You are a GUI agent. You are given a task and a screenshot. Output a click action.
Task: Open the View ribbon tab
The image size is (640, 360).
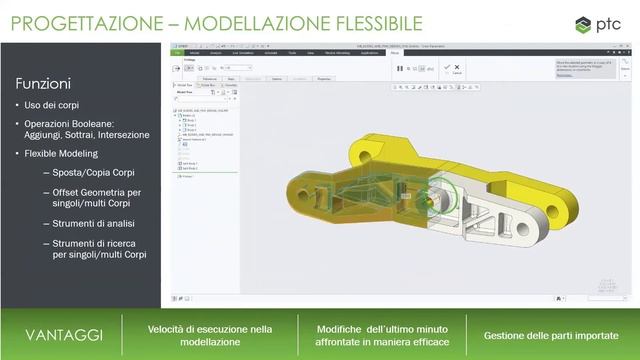point(311,53)
